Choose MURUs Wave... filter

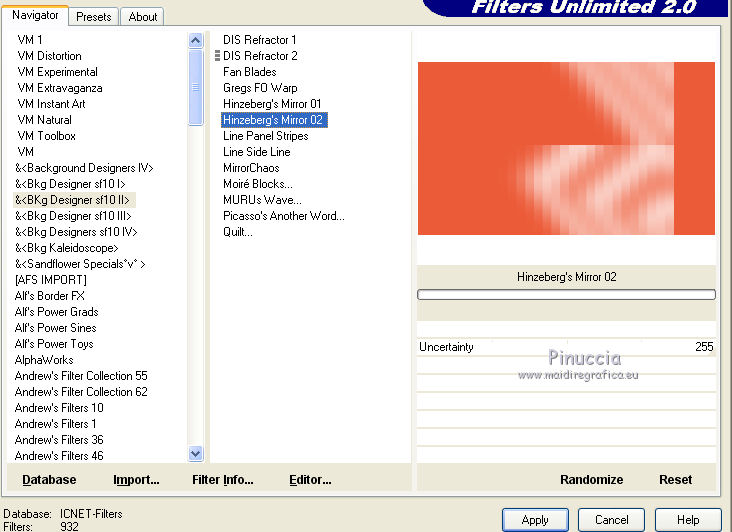(x=262, y=200)
